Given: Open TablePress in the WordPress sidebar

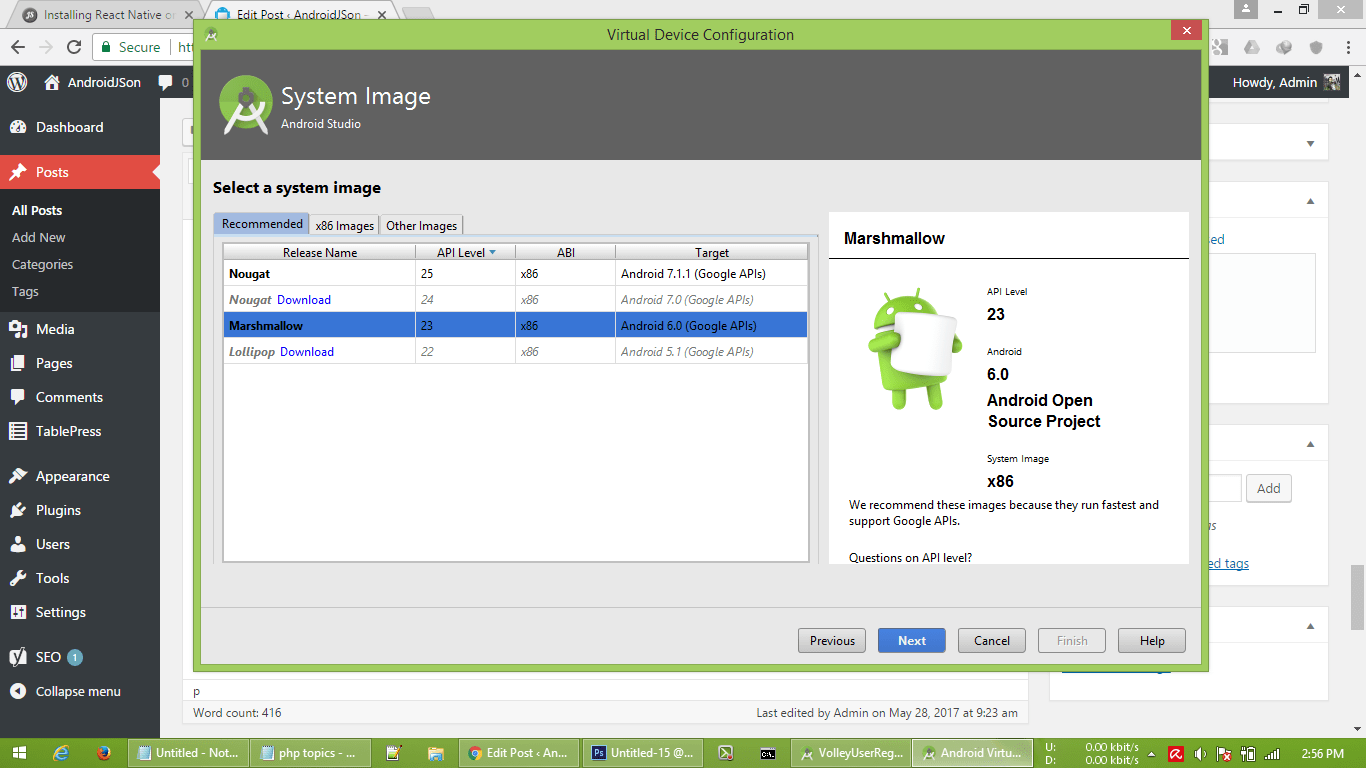Looking at the screenshot, I should tap(68, 431).
